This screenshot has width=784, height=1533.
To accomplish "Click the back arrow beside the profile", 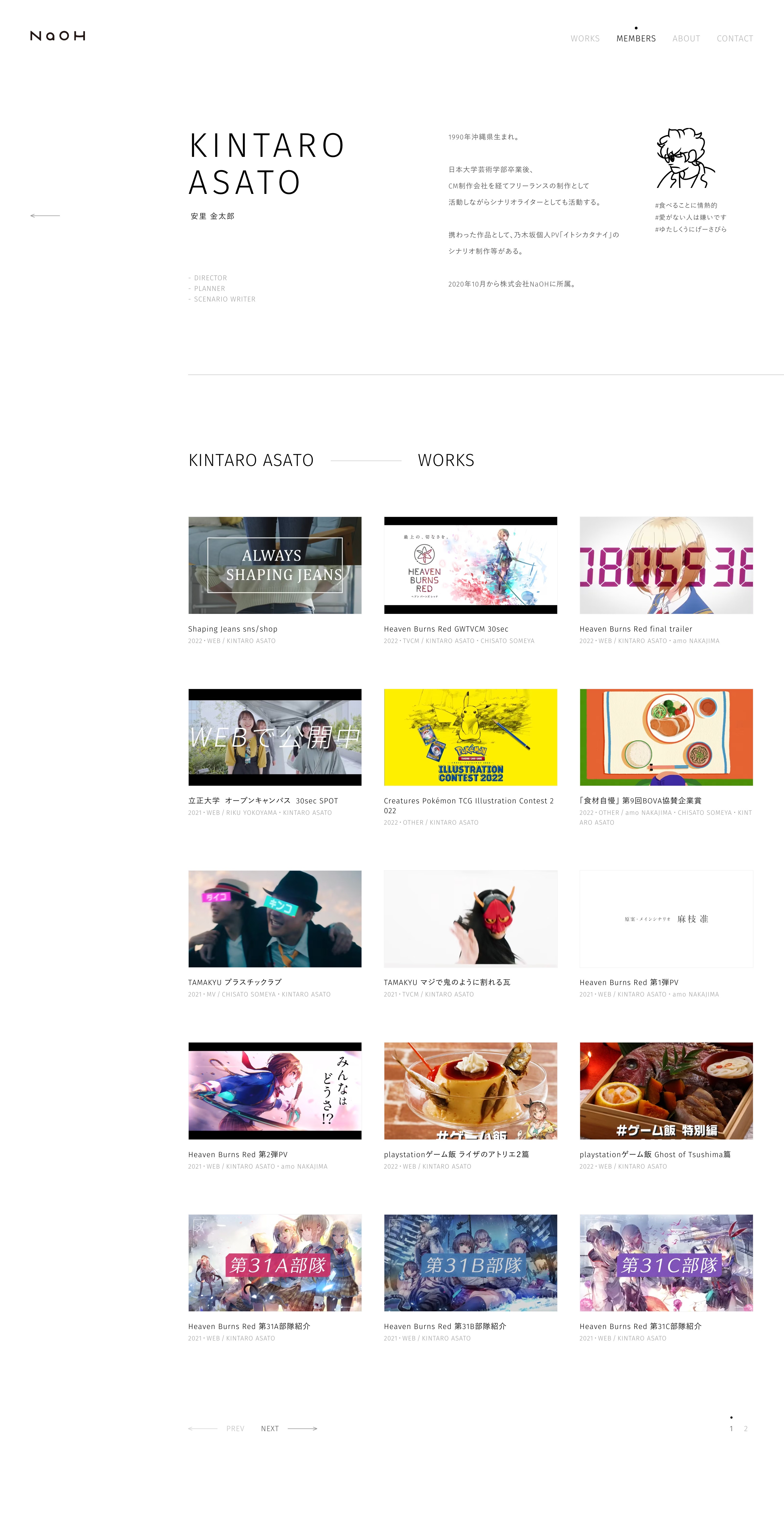I will pyautogui.click(x=45, y=215).
